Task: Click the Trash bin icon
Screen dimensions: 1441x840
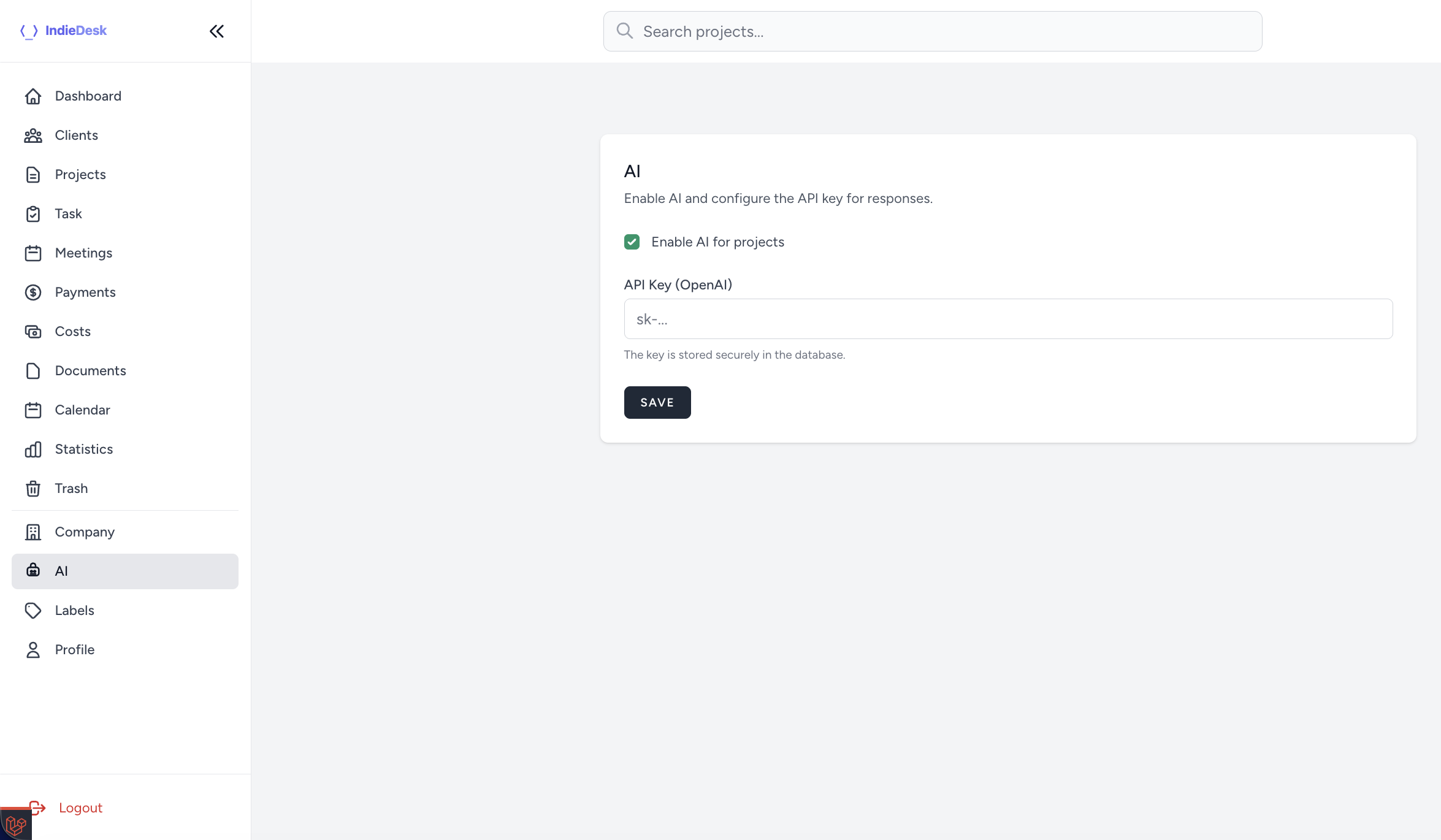Action: point(33,489)
